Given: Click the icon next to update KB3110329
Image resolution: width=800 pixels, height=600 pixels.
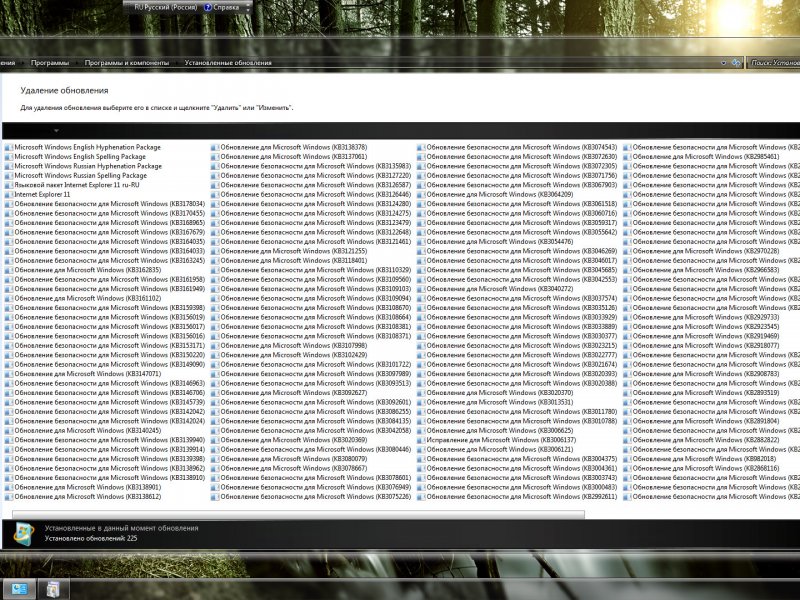Looking at the screenshot, I should coord(215,270).
